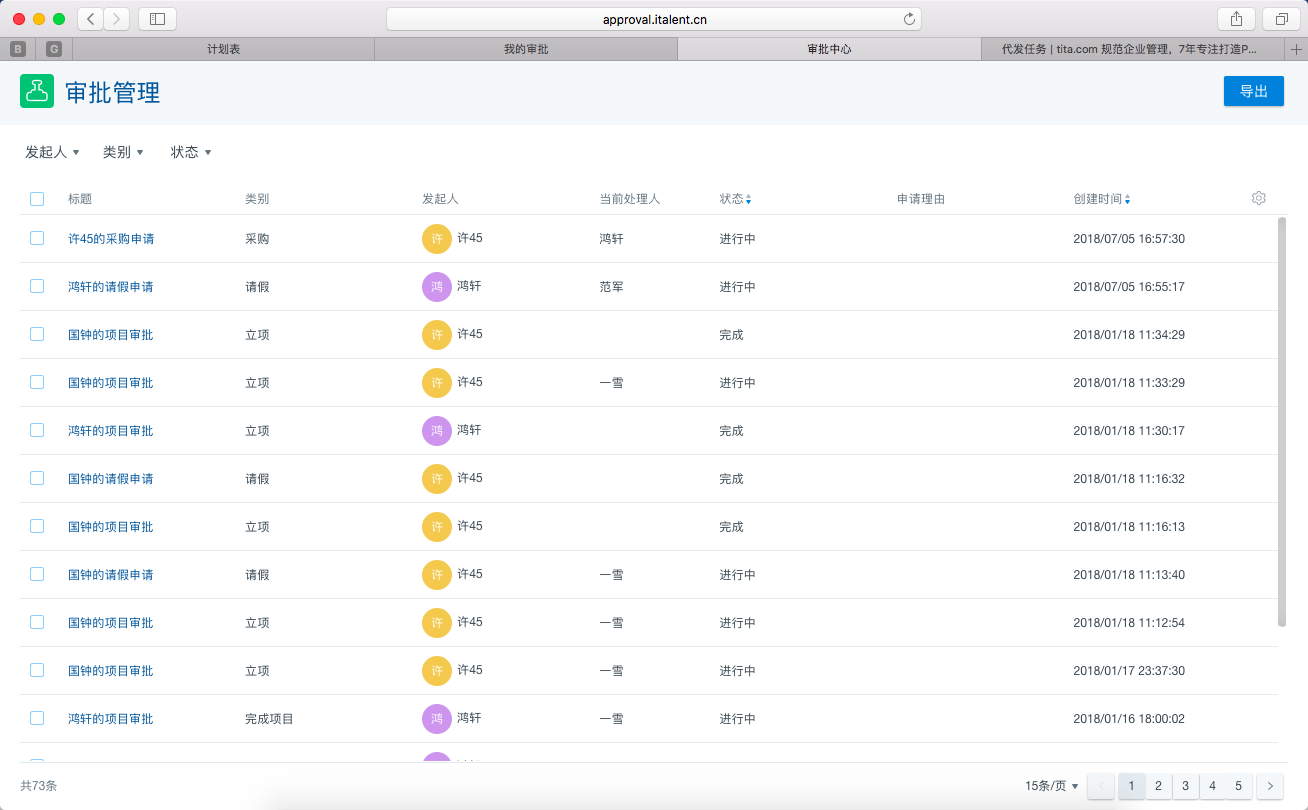This screenshot has width=1308, height=810.
Task: Toggle the select-all header checkbox
Action: pos(37,199)
